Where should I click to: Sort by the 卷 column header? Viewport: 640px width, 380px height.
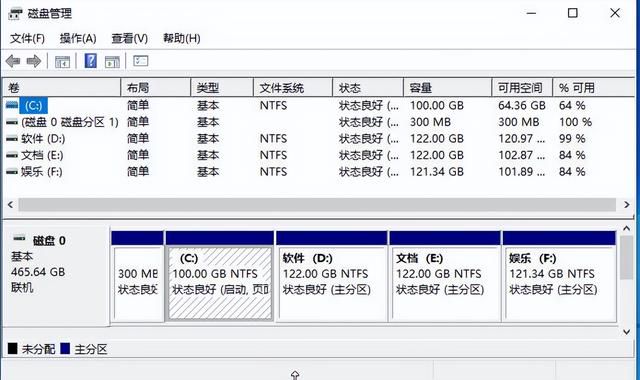(62, 88)
